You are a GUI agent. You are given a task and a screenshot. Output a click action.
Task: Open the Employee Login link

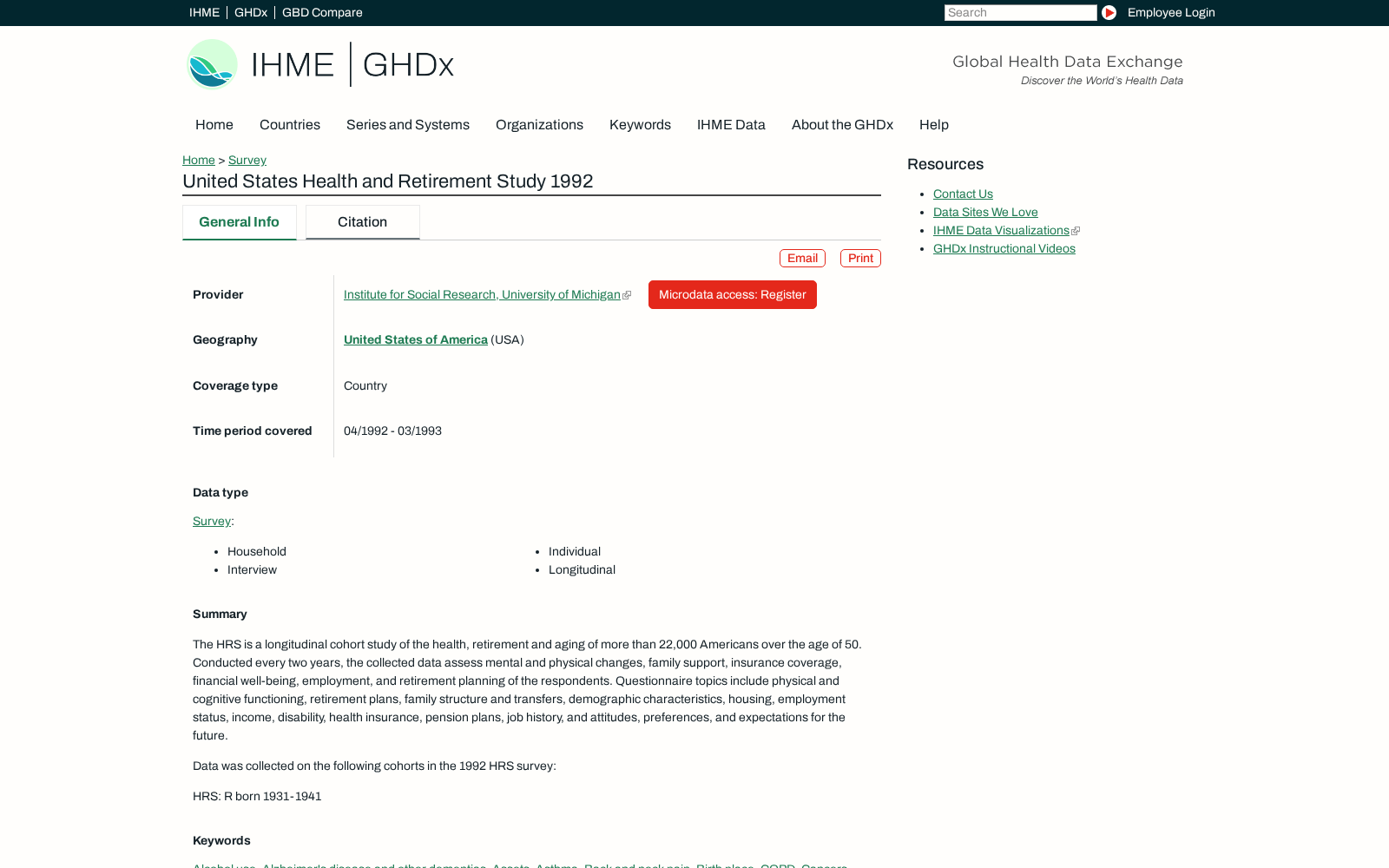tap(1171, 12)
